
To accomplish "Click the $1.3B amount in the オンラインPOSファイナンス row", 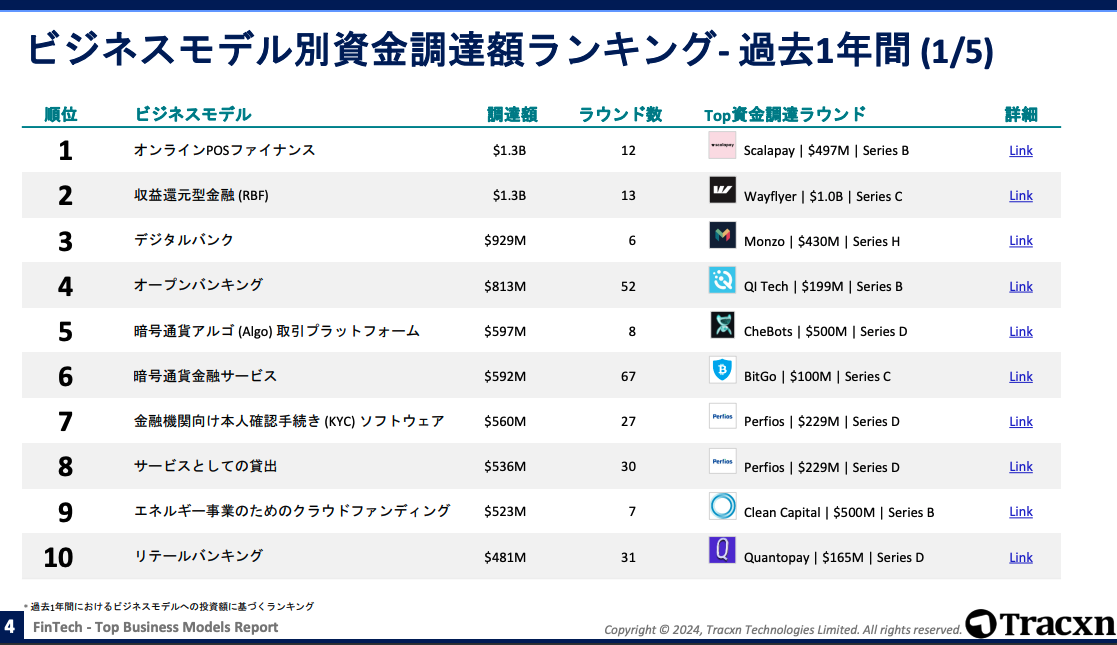I will coord(509,150).
